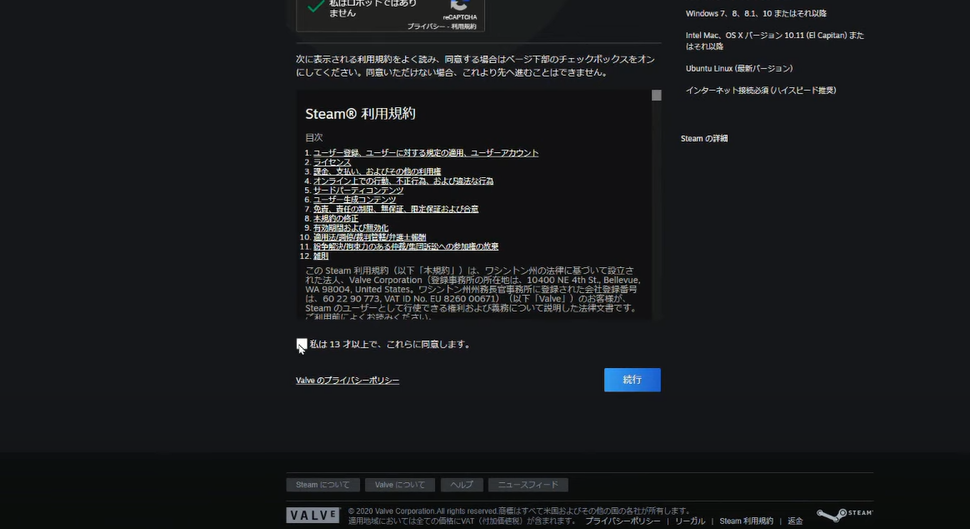Open footer 返金 link
The image size is (970, 529).
tap(795, 522)
